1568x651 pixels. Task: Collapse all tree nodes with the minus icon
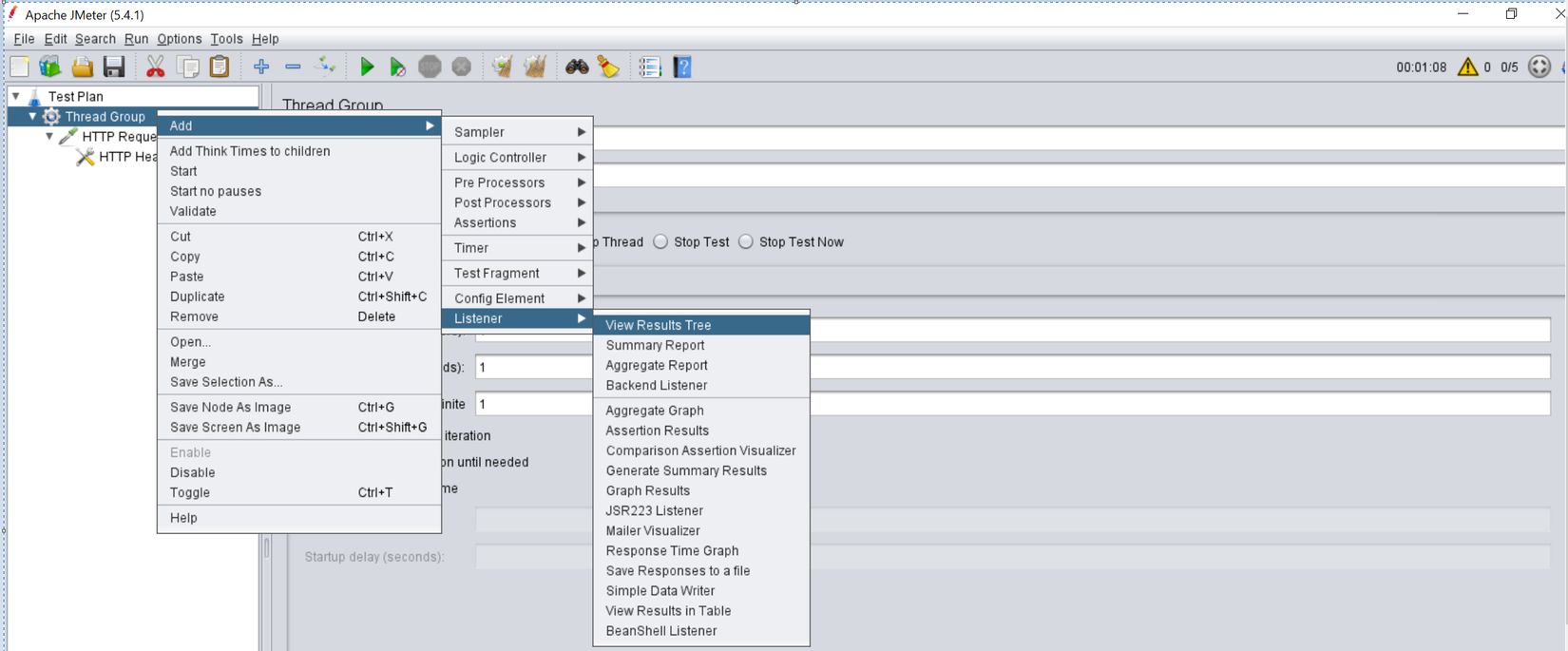point(293,67)
